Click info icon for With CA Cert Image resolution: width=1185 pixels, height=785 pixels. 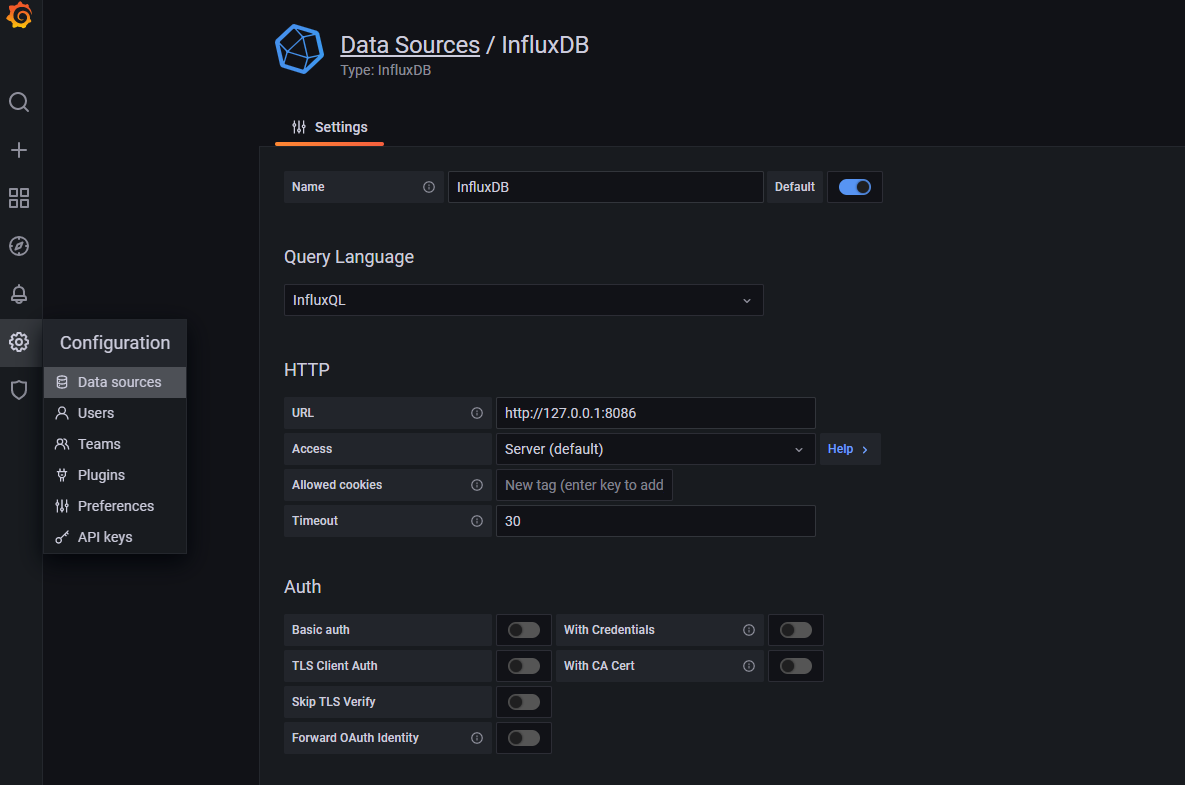point(749,666)
